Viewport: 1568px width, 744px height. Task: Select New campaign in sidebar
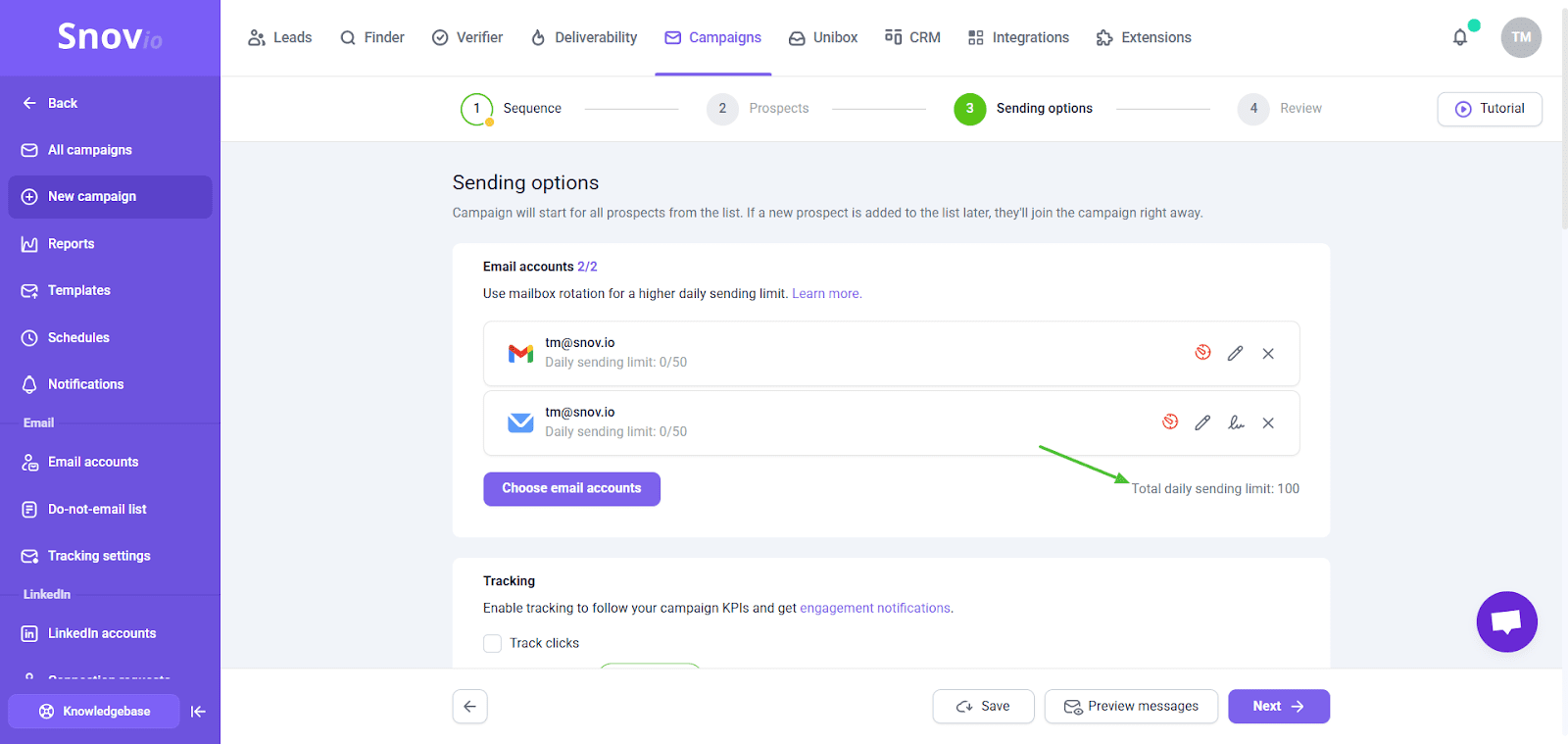pyautogui.click(x=110, y=197)
